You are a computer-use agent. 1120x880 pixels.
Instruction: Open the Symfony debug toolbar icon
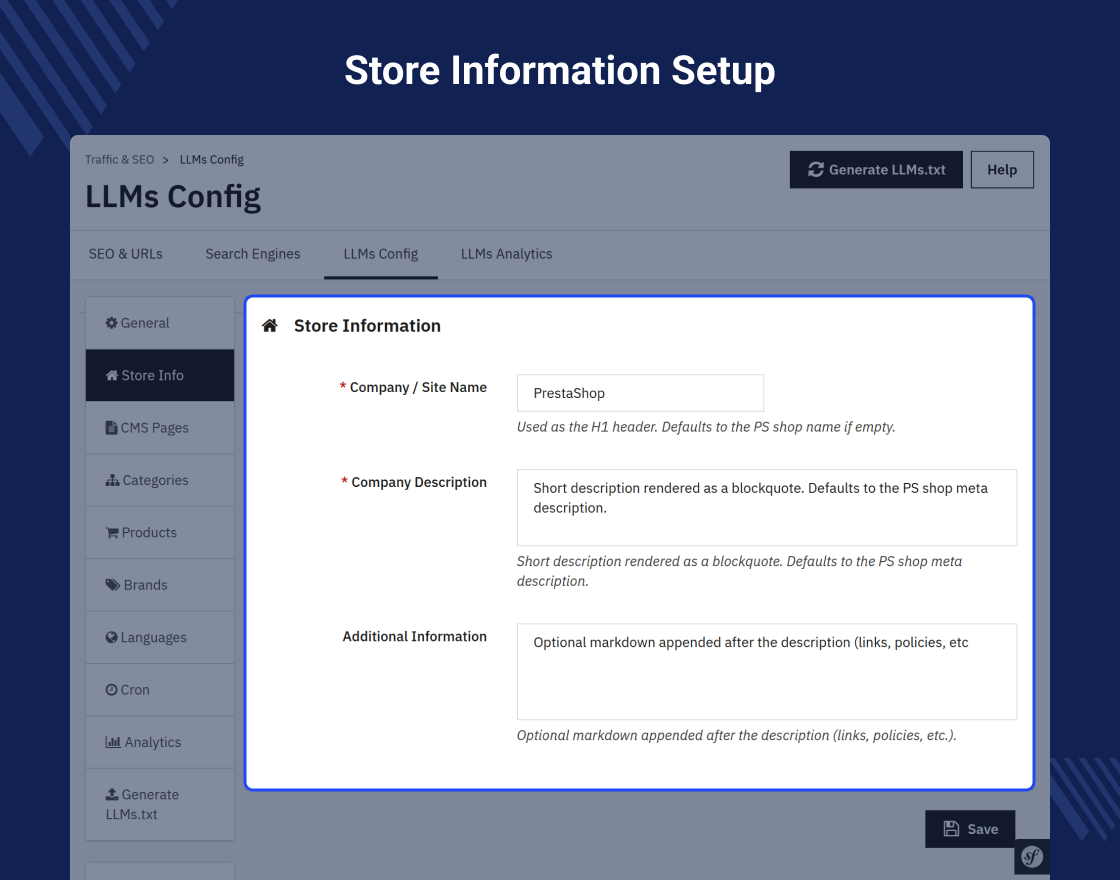tap(1032, 856)
